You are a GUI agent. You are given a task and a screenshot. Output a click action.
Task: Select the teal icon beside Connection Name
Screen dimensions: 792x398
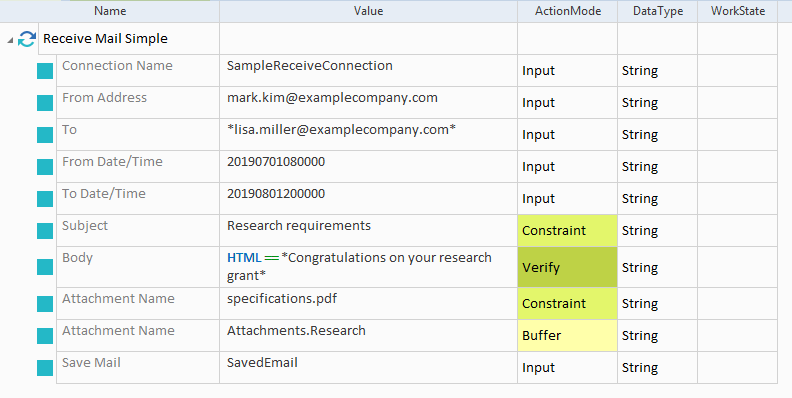click(x=45, y=71)
